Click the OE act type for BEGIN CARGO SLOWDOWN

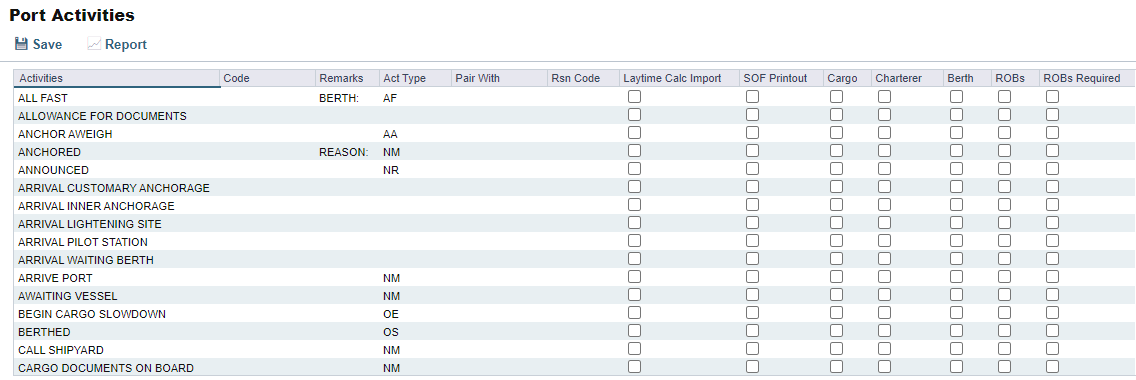[x=390, y=314]
